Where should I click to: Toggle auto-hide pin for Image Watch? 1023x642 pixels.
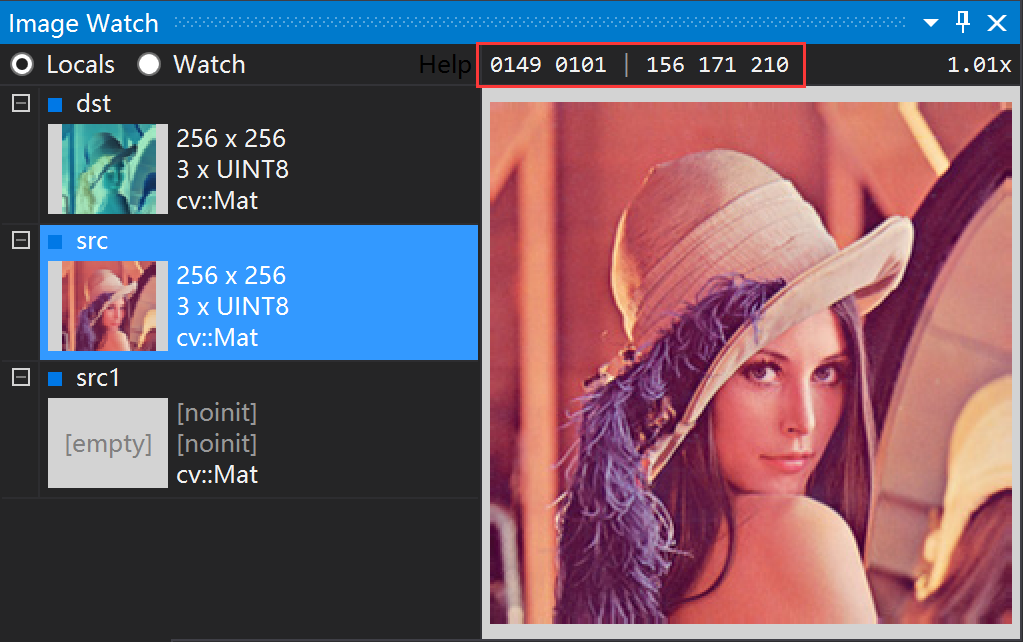pos(963,22)
